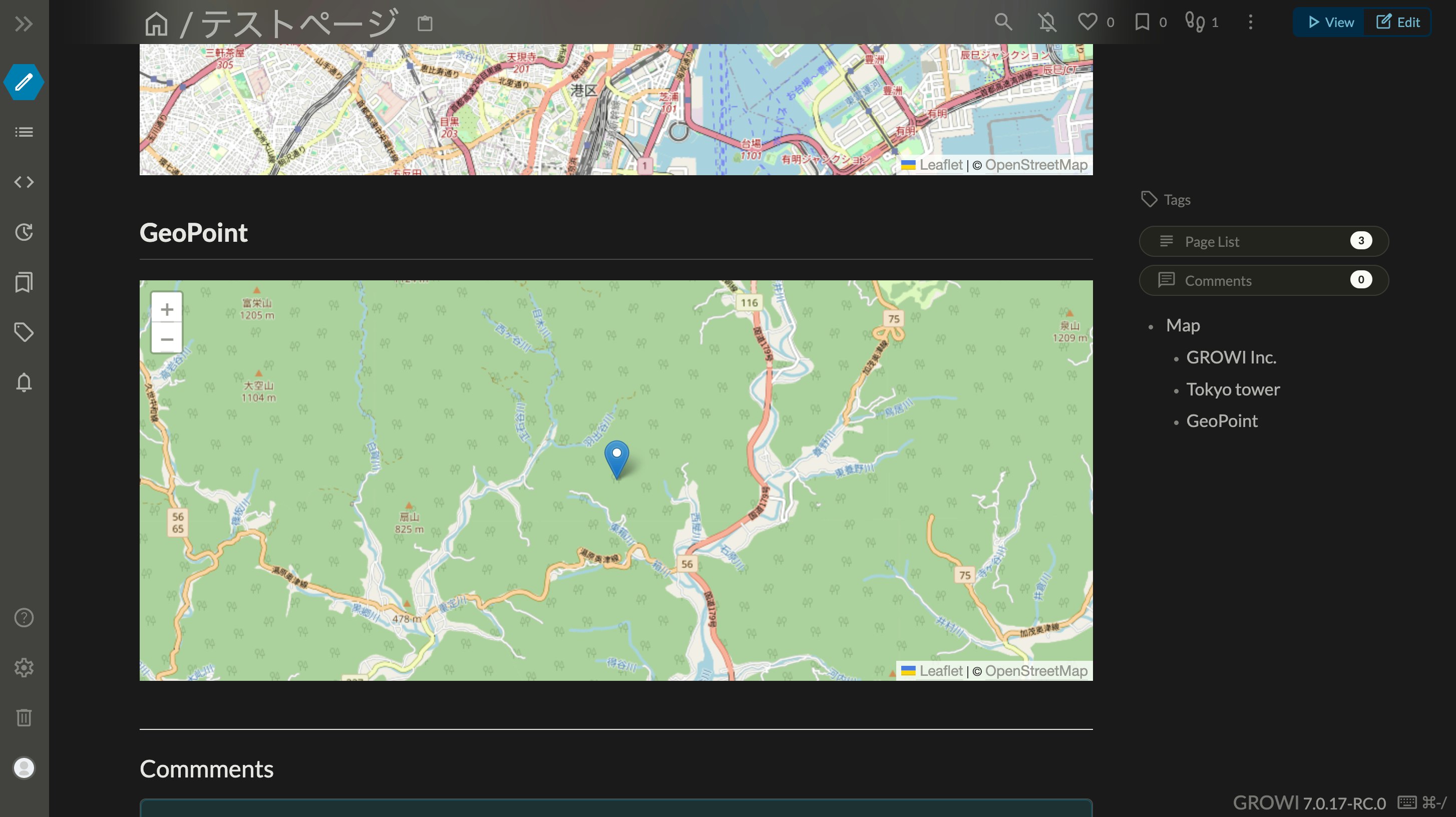Open the recent changes list icon
Viewport: 1456px width, 817px height.
pyautogui.click(x=24, y=132)
